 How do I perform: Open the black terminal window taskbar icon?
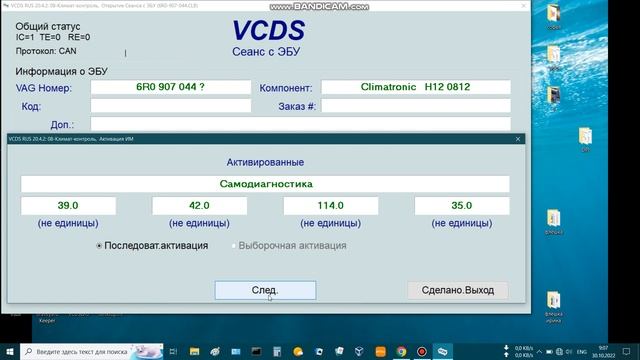[x=256, y=351]
